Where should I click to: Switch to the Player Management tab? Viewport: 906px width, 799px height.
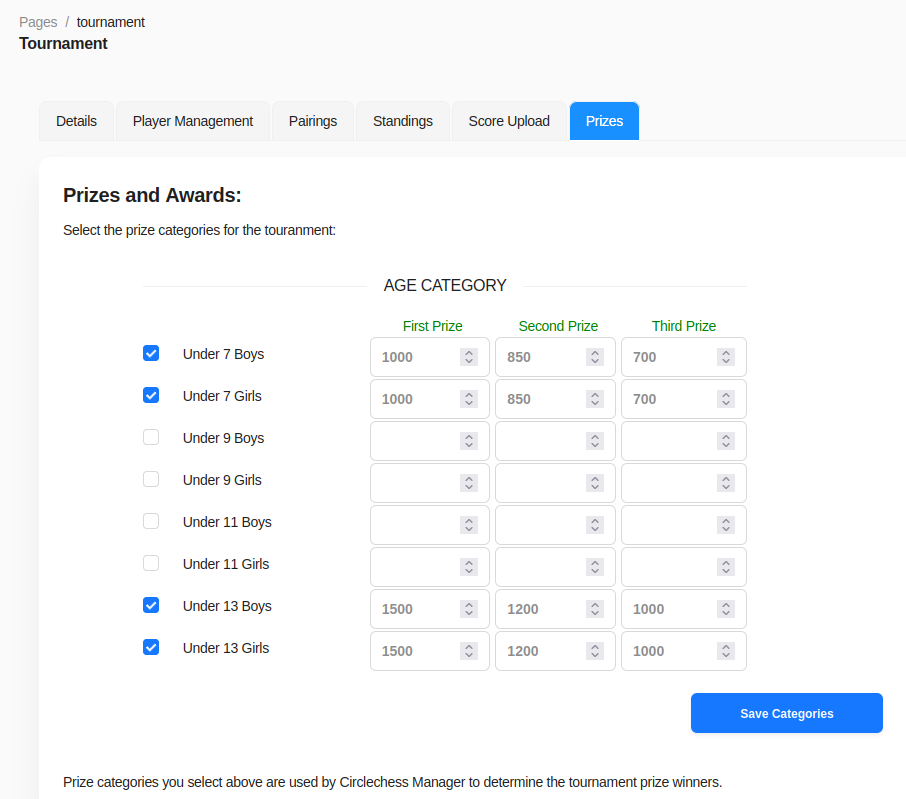point(192,121)
